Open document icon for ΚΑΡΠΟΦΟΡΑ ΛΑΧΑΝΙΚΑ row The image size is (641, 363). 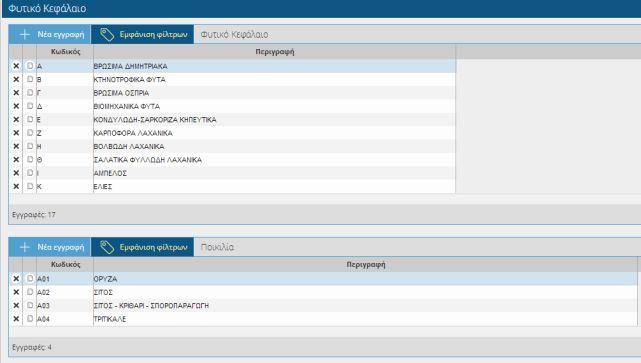click(30, 132)
